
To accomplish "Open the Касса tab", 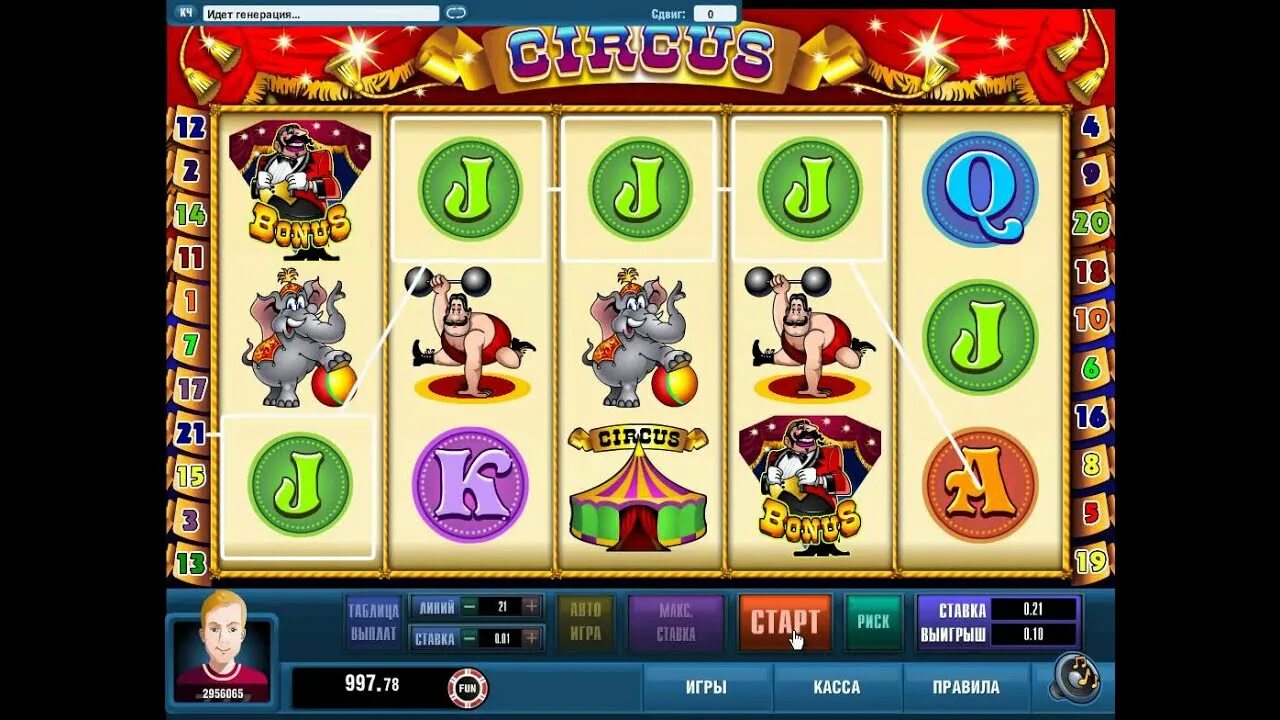I will pyautogui.click(x=837, y=687).
